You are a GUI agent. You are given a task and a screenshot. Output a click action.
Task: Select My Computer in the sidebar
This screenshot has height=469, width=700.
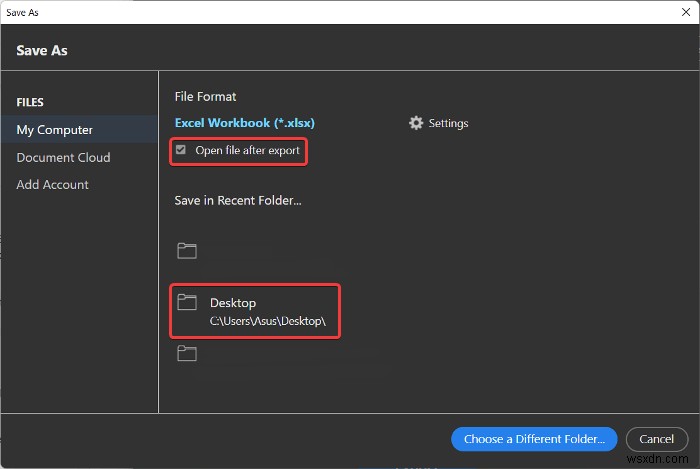coord(55,130)
